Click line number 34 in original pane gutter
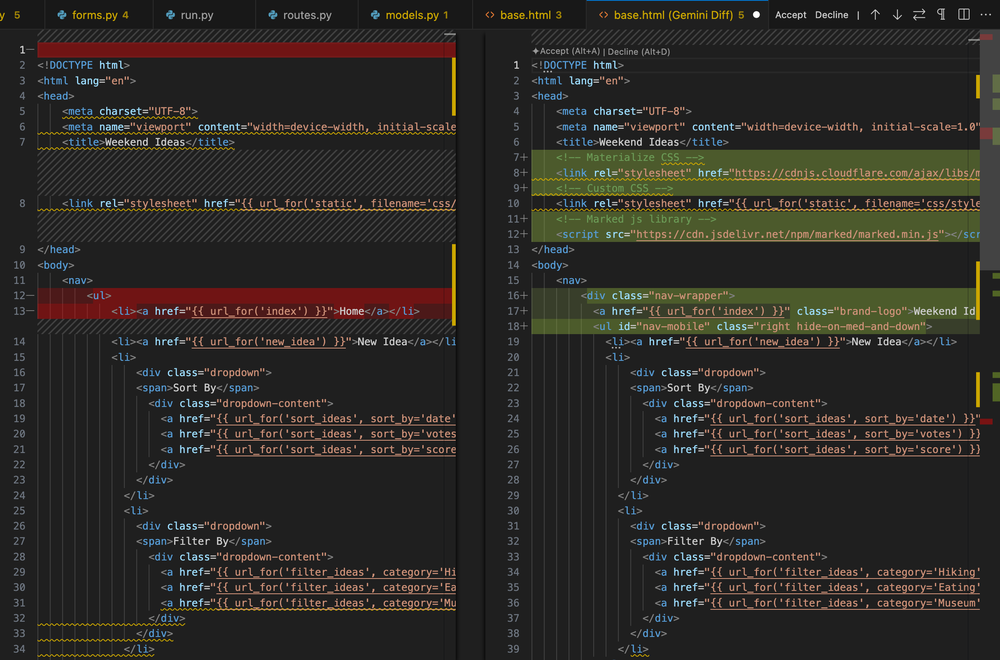This screenshot has height=660, width=1000. pos(19,649)
